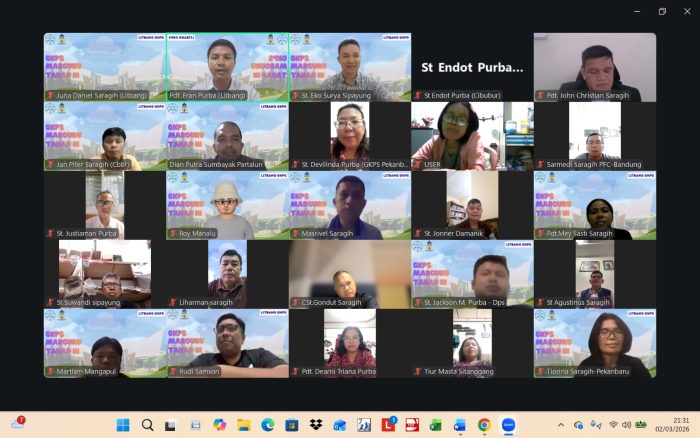This screenshot has width=700, height=438.
Task: Select Pdt. John Christian Saragih's video
Action: pos(595,67)
